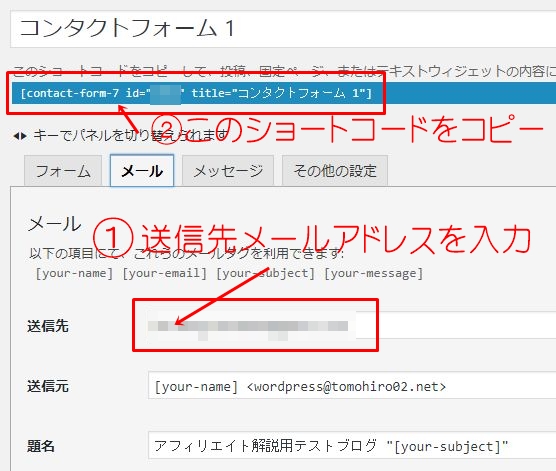Viewport: 556px width, 471px height.
Task: Click the 送信先 recipient email field
Action: [x=352, y=326]
